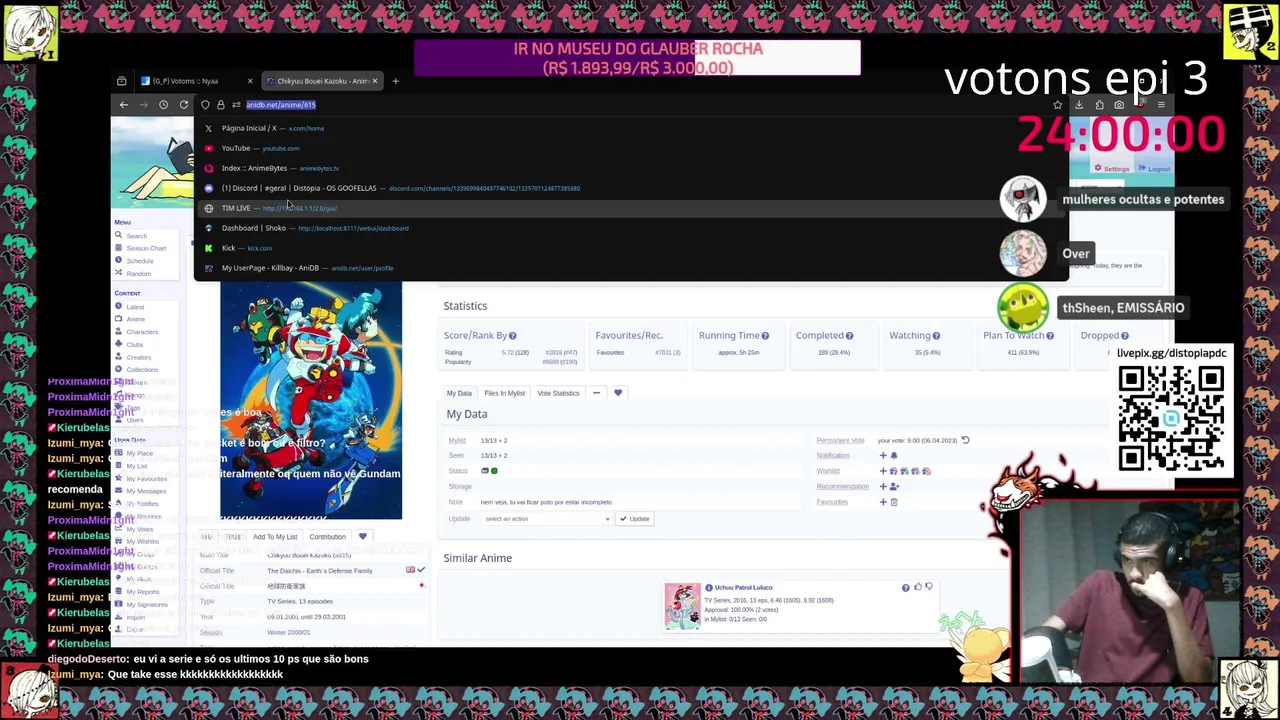Click the Update button
This screenshot has height=720, width=1280.
(x=634, y=519)
